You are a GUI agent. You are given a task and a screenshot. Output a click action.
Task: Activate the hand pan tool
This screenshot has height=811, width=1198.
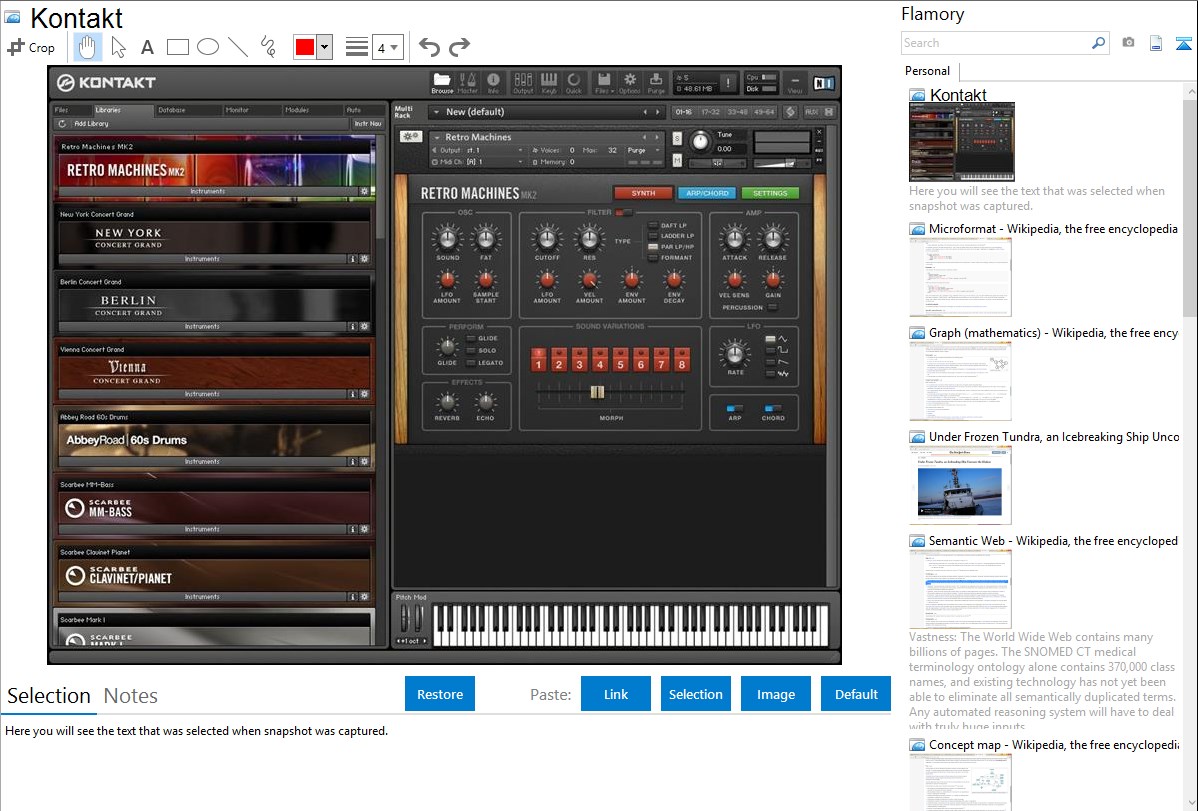point(87,47)
